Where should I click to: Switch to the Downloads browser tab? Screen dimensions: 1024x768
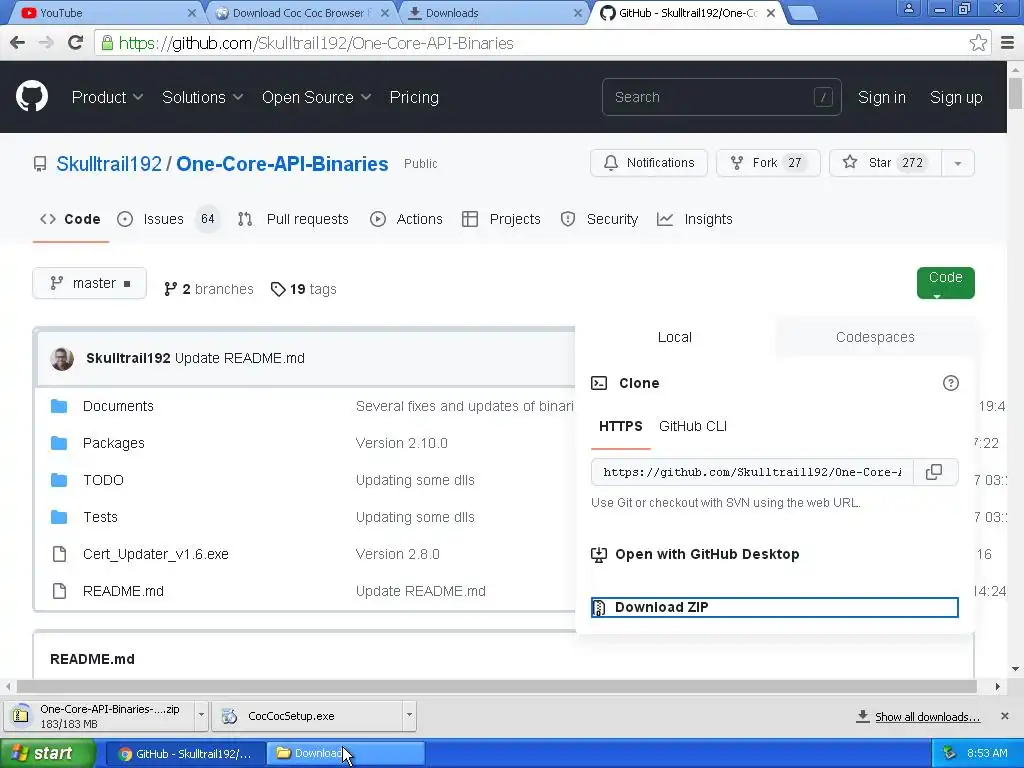(x=493, y=12)
